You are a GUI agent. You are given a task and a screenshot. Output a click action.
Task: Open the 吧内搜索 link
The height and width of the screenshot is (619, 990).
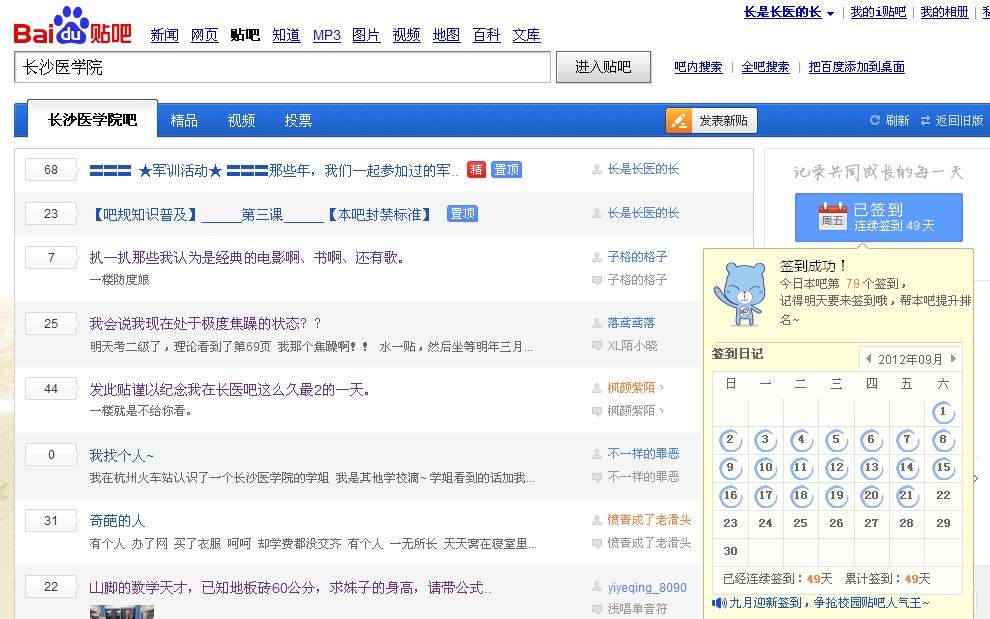[x=698, y=67]
